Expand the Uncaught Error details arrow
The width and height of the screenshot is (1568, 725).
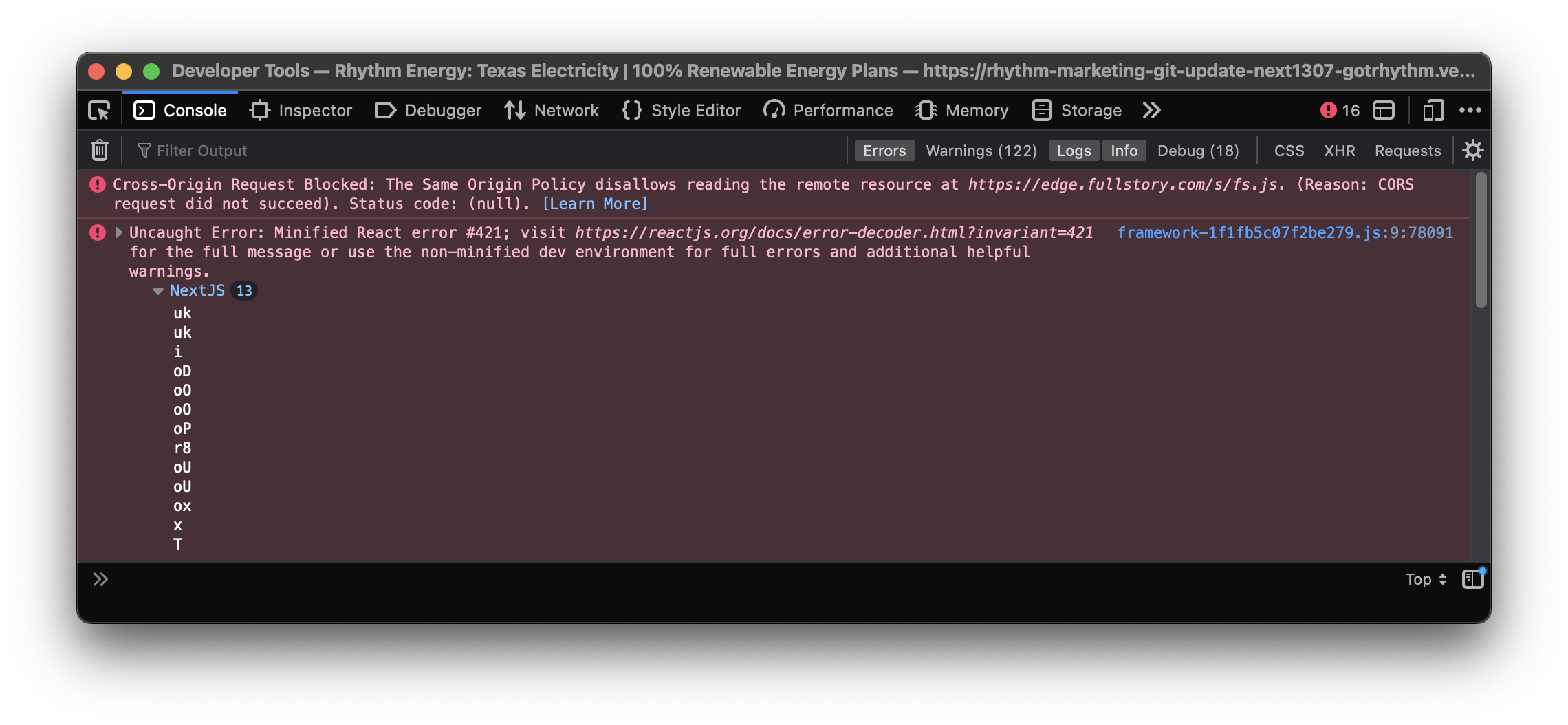coord(118,232)
